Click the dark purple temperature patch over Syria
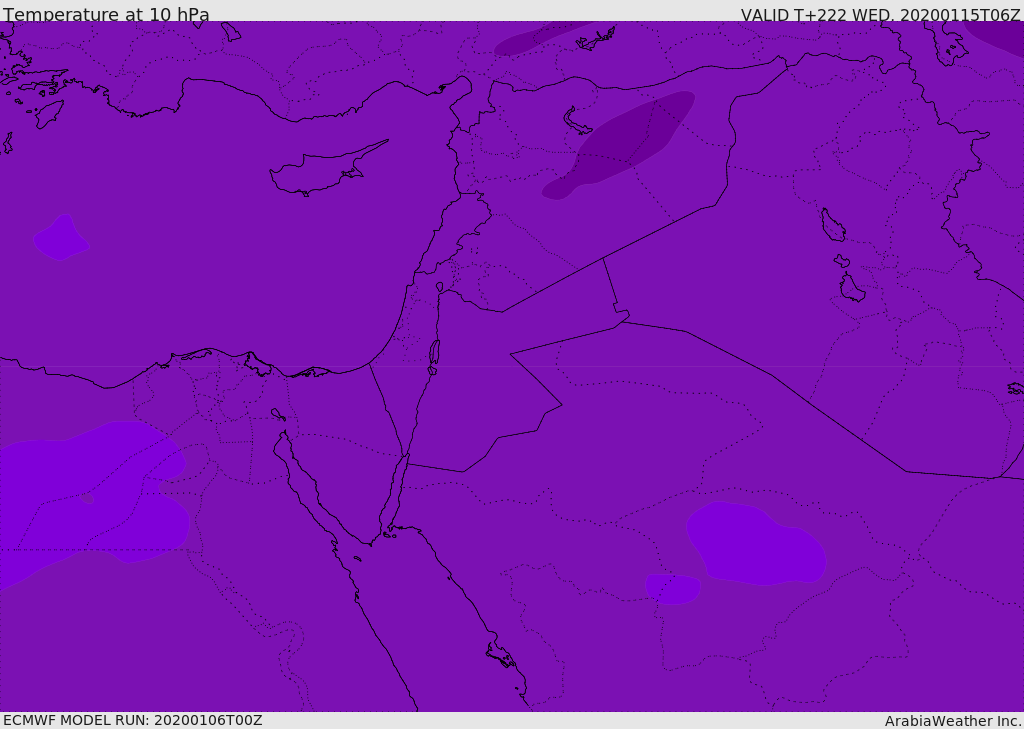Image resolution: width=1024 pixels, height=729 pixels. coord(619,145)
